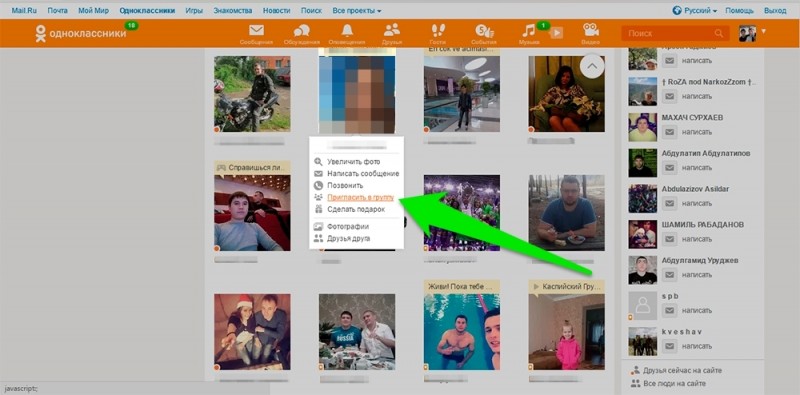
Task: Click the search magnifier icon
Action: [719, 33]
